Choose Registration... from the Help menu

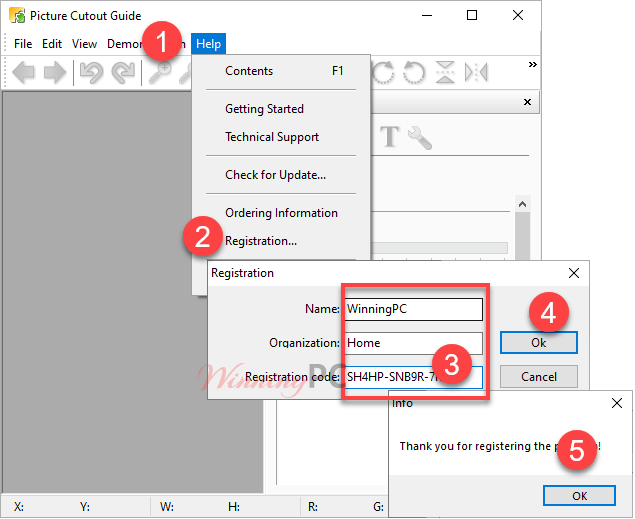[281, 241]
